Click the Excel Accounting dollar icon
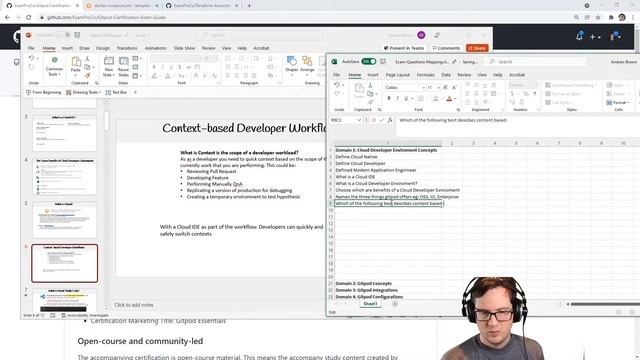The image size is (640, 360). click(x=512, y=94)
